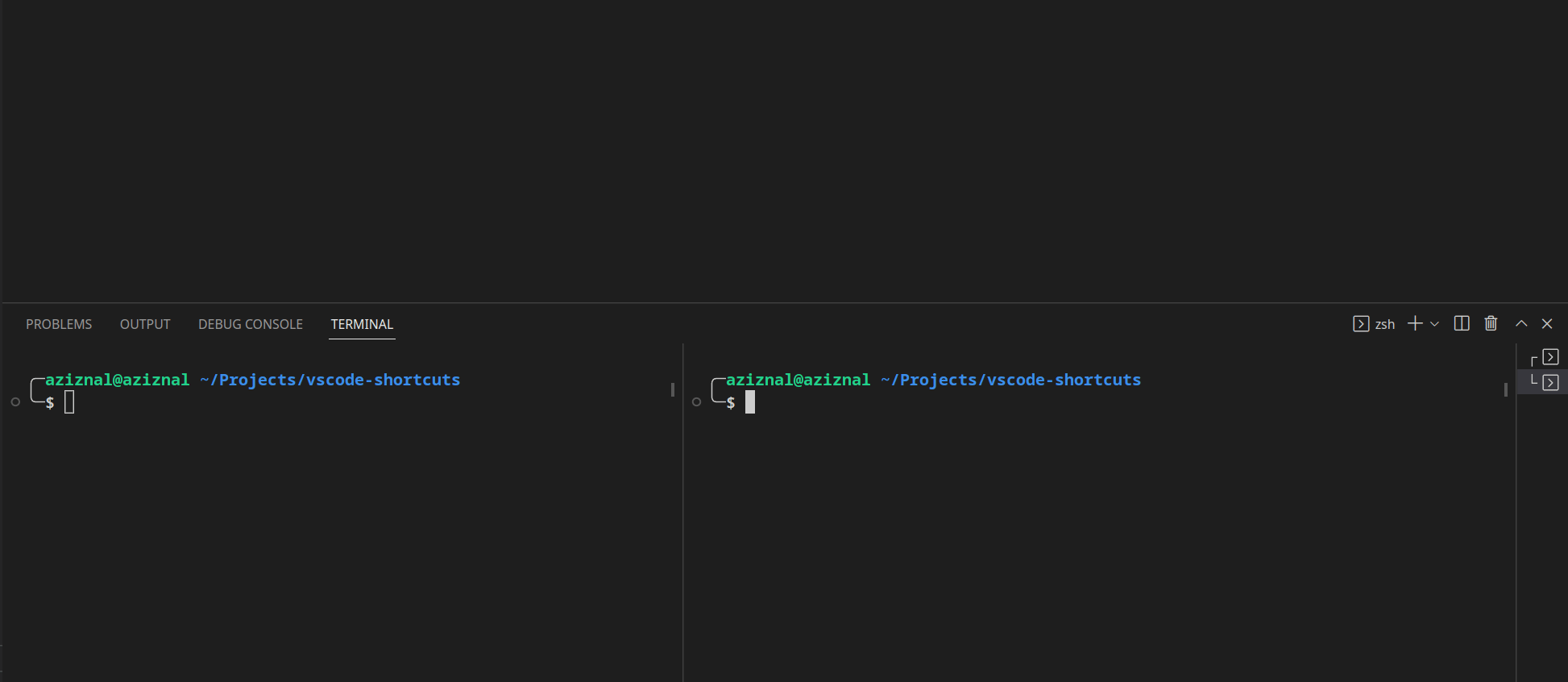Click the left terminal command decoration circle
The width and height of the screenshot is (1568, 682).
click(15, 401)
